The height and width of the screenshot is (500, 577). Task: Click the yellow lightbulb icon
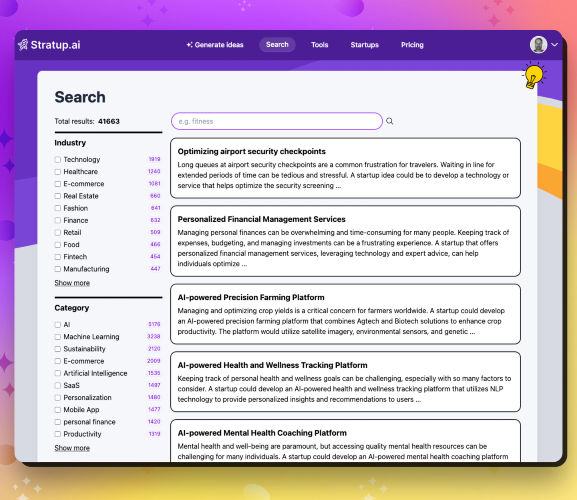coord(534,75)
